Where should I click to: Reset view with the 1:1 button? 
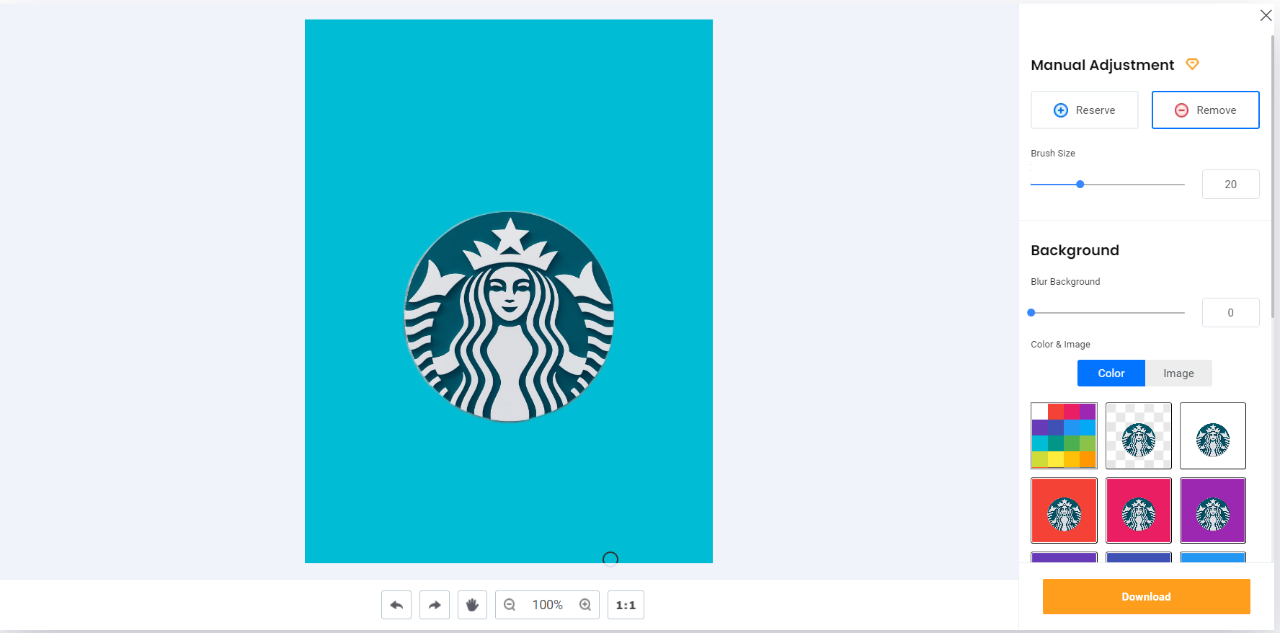(x=626, y=605)
